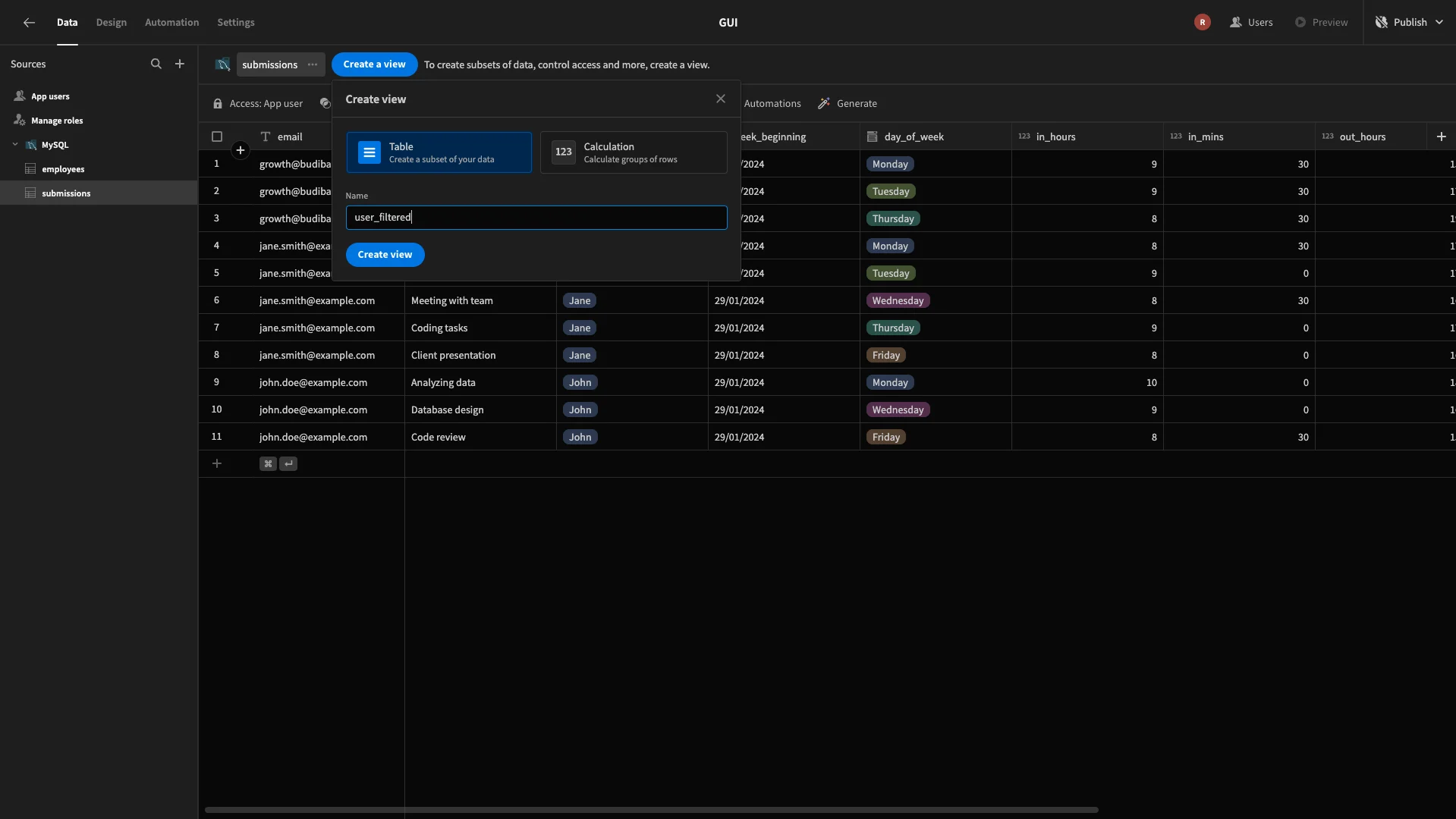This screenshot has height=819, width=1456.
Task: Confirm with the Create view button
Action: [x=385, y=255]
